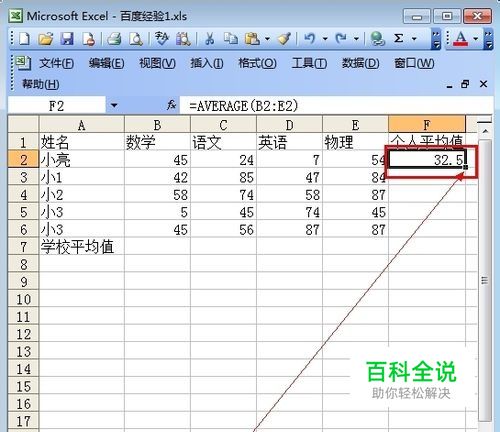This screenshot has width=500, height=432.
Task: Open the 工具(T) menu
Action: click(309, 63)
